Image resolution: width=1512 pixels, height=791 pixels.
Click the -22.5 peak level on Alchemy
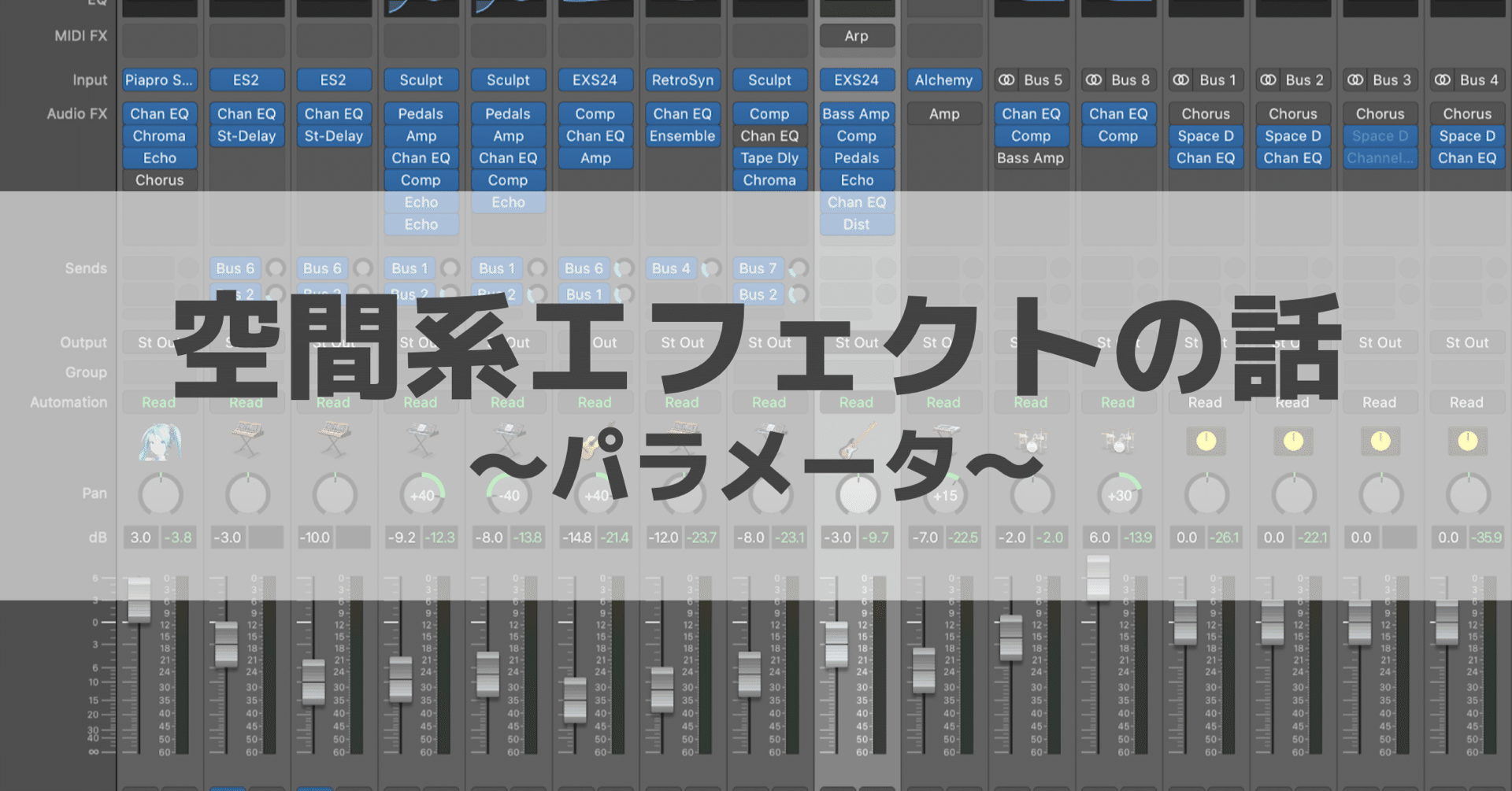(x=963, y=538)
